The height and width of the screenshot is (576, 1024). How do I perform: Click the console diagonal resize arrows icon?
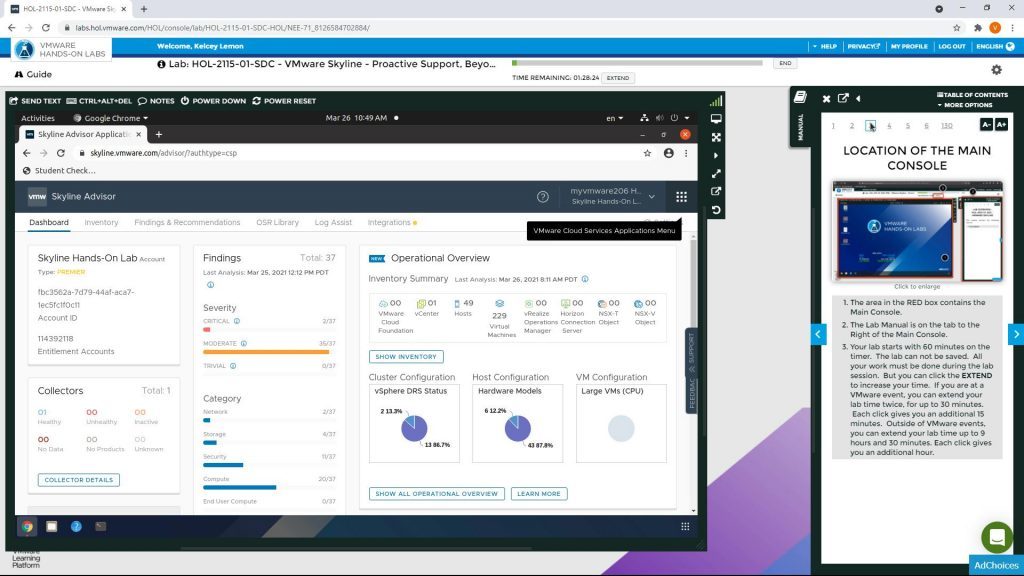[716, 174]
